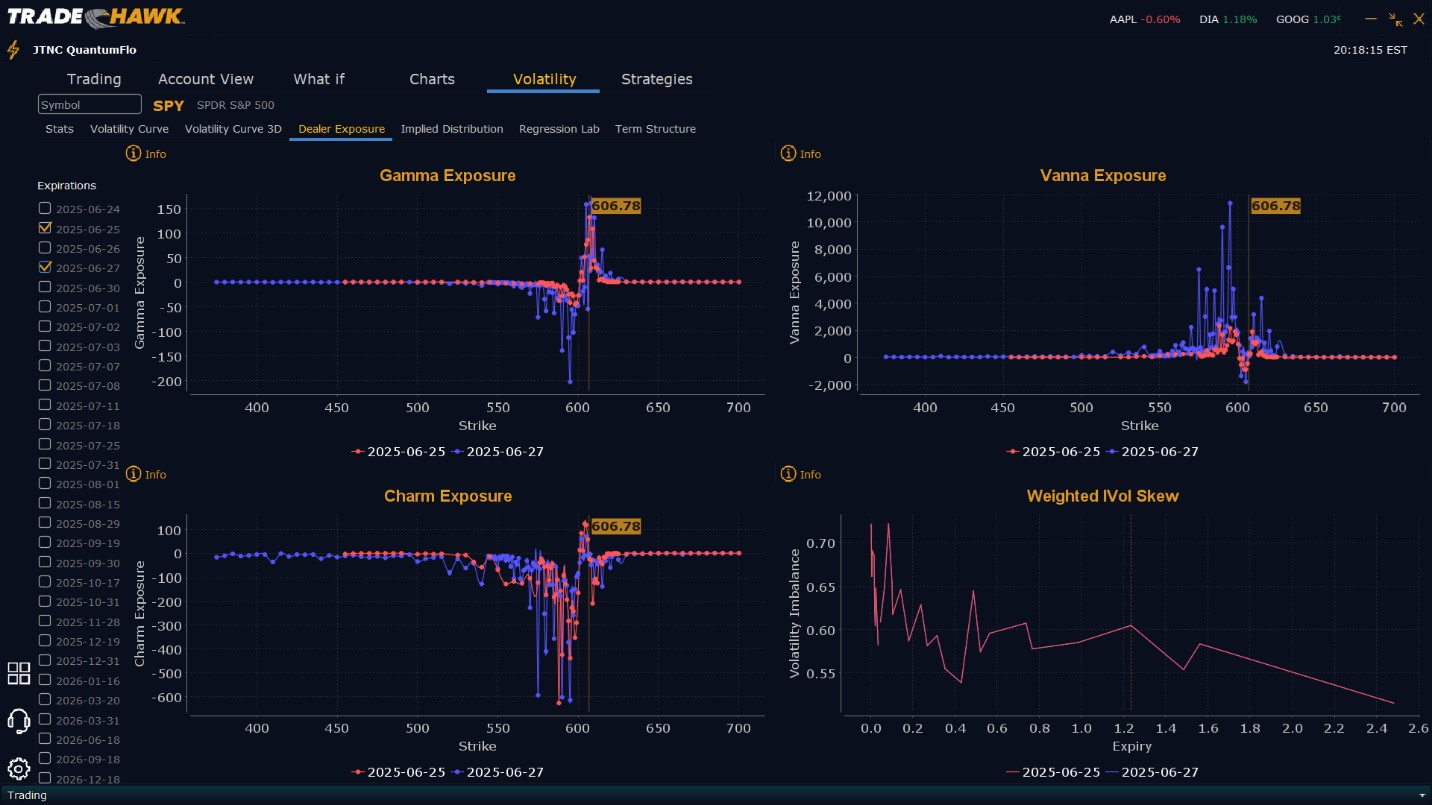
Task: Check the 2026-01-16 expiration
Action: pyautogui.click(x=44, y=680)
